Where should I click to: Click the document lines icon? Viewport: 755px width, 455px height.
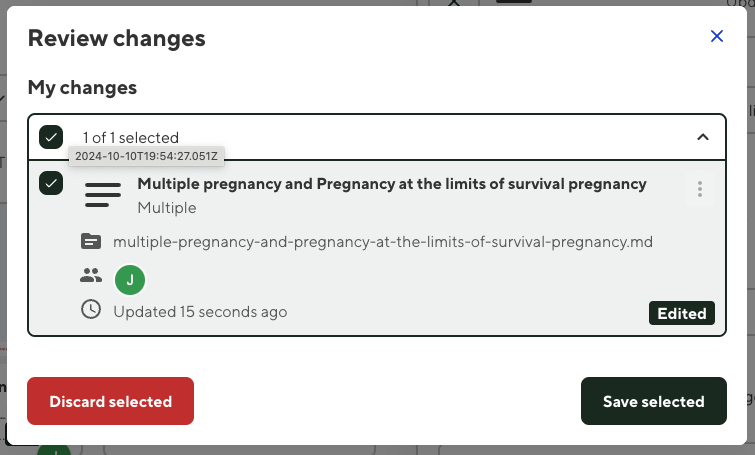pyautogui.click(x=103, y=194)
